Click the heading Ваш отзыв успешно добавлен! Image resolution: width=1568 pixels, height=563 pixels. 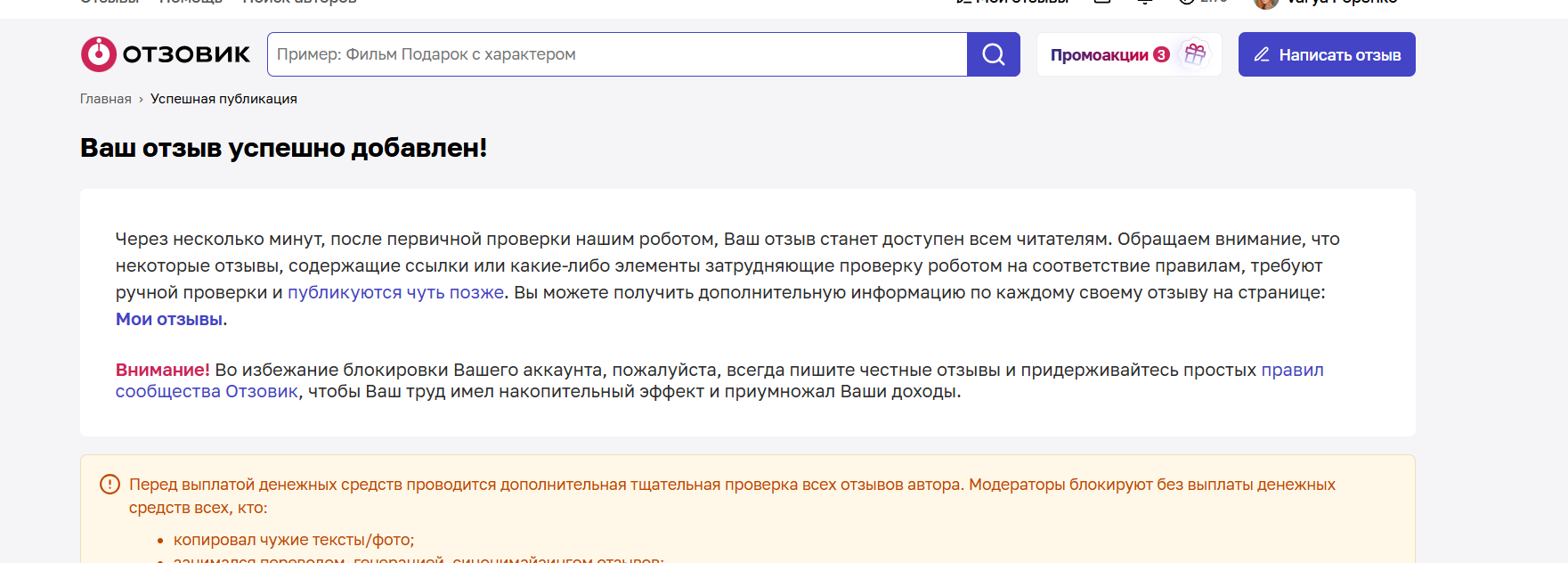click(284, 148)
